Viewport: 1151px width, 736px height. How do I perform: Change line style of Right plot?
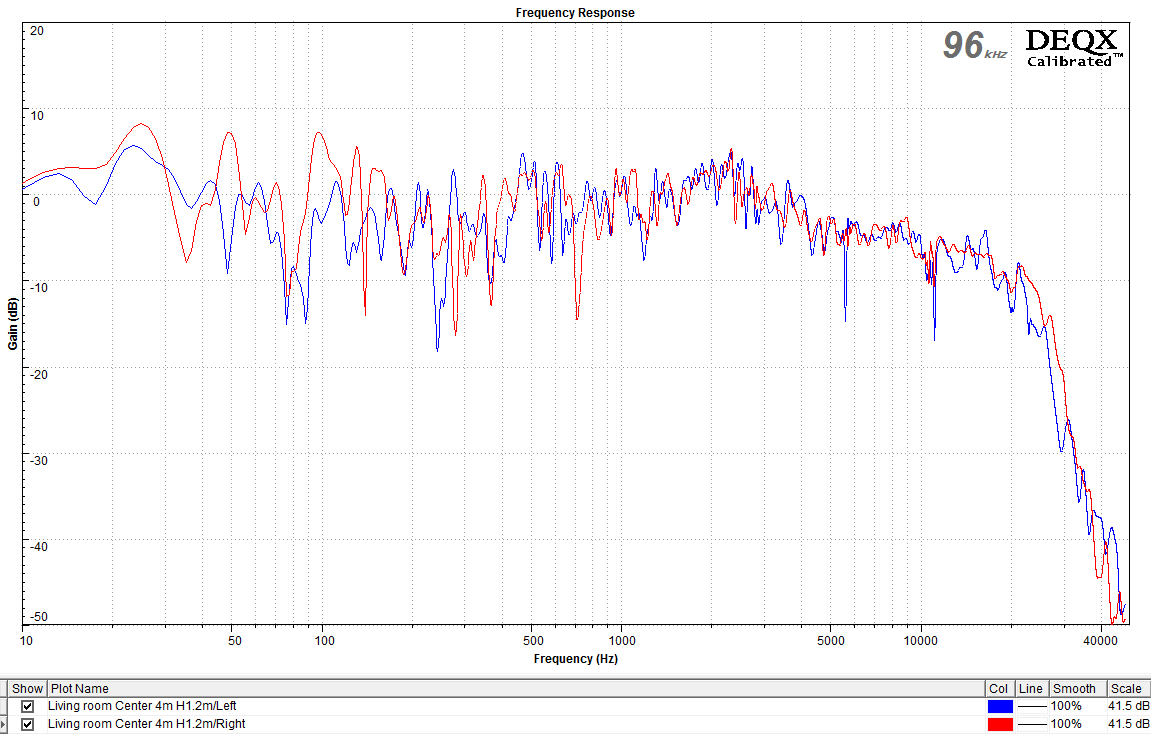(x=1031, y=724)
